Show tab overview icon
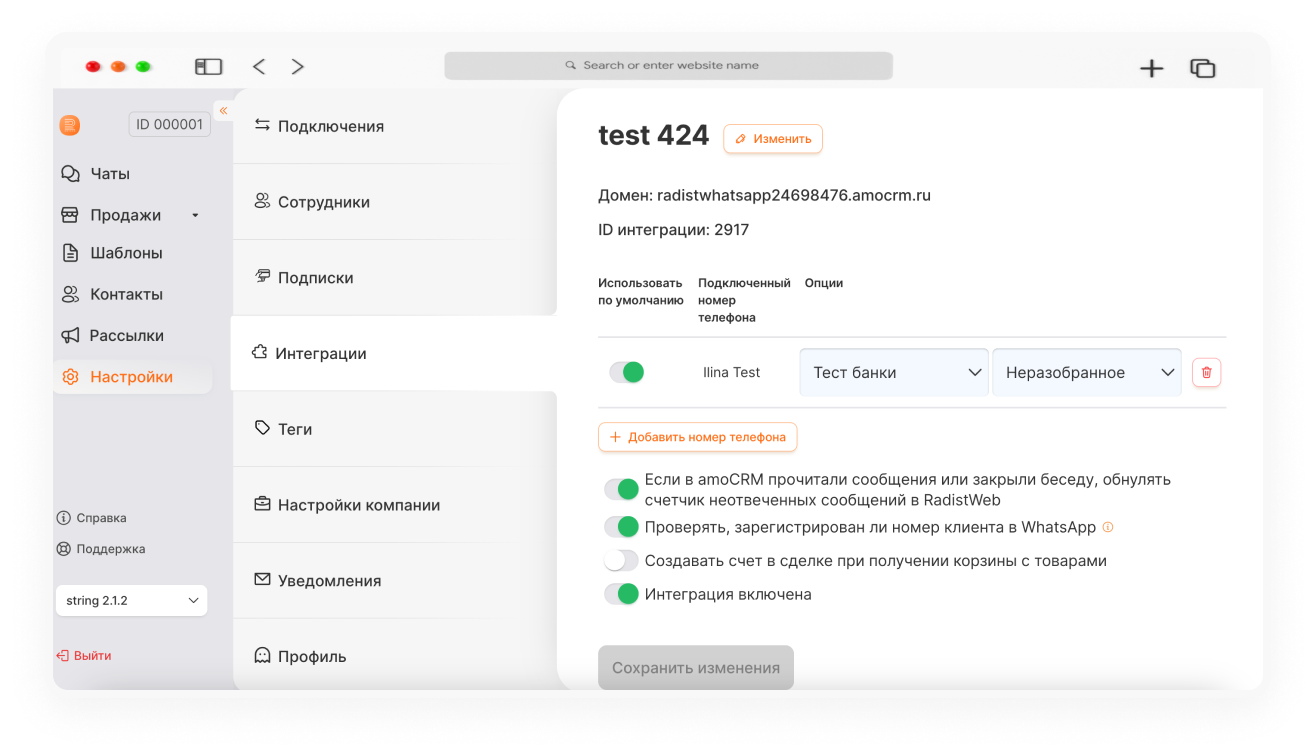The width and height of the screenshot is (1316, 756). [1202, 68]
